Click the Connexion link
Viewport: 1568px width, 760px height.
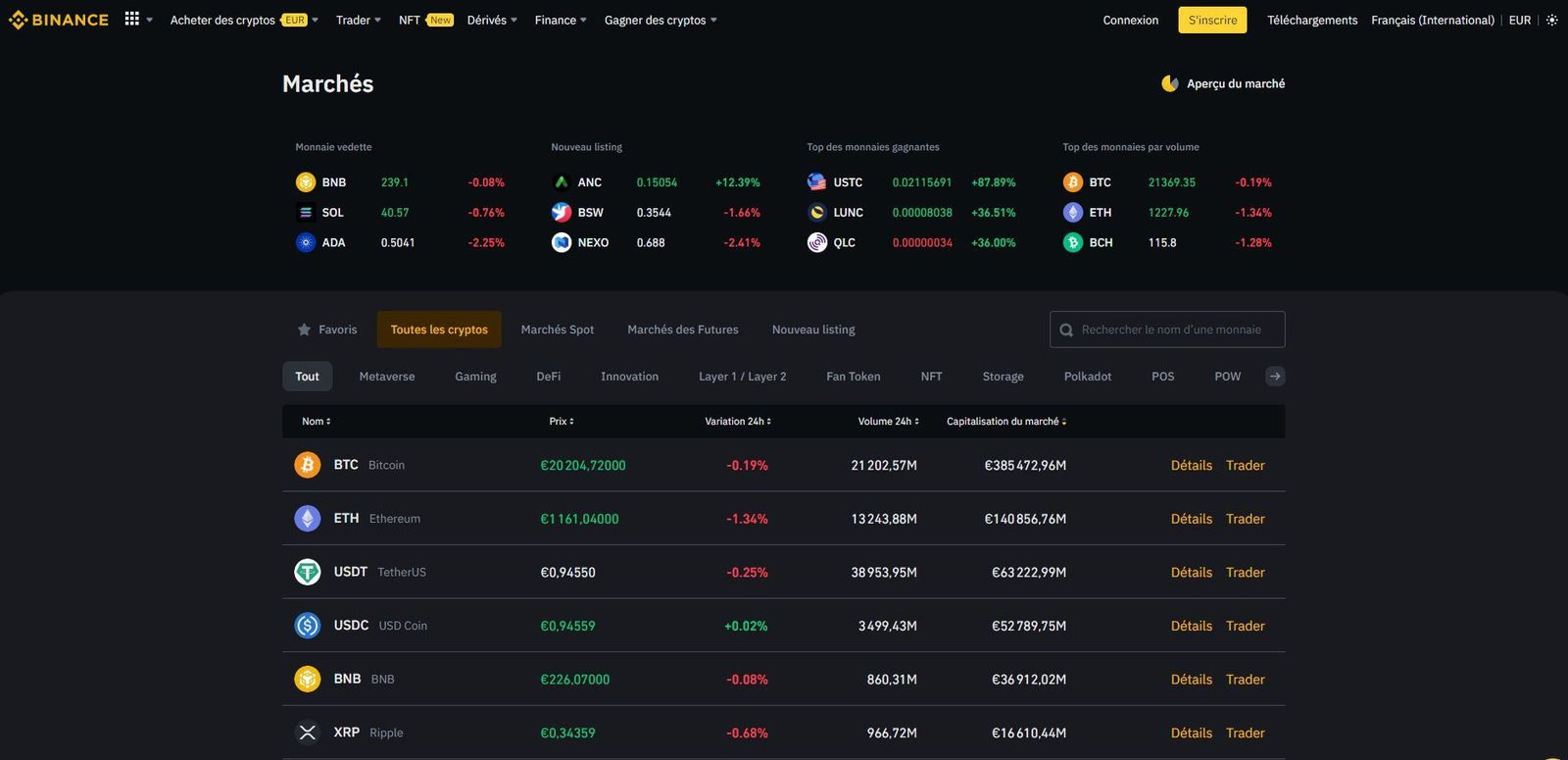tap(1131, 20)
